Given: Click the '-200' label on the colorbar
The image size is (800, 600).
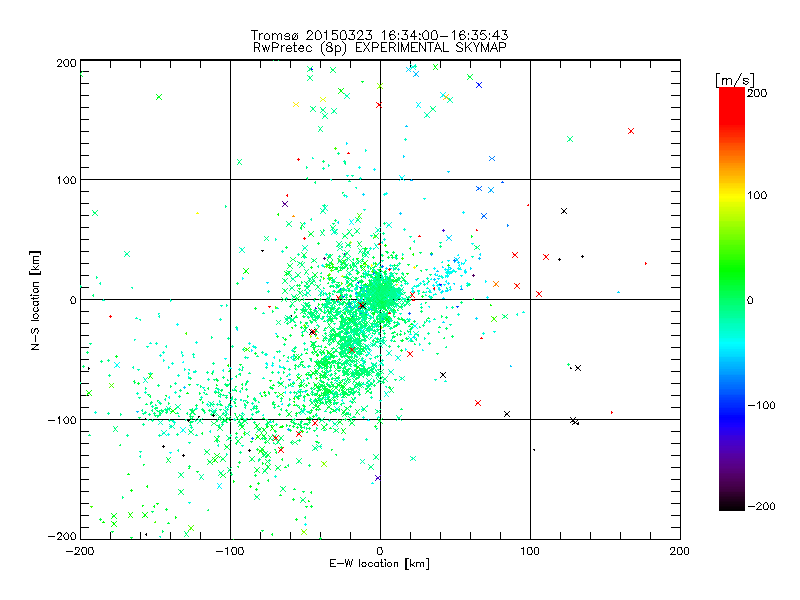Looking at the screenshot, I should tap(761, 506).
